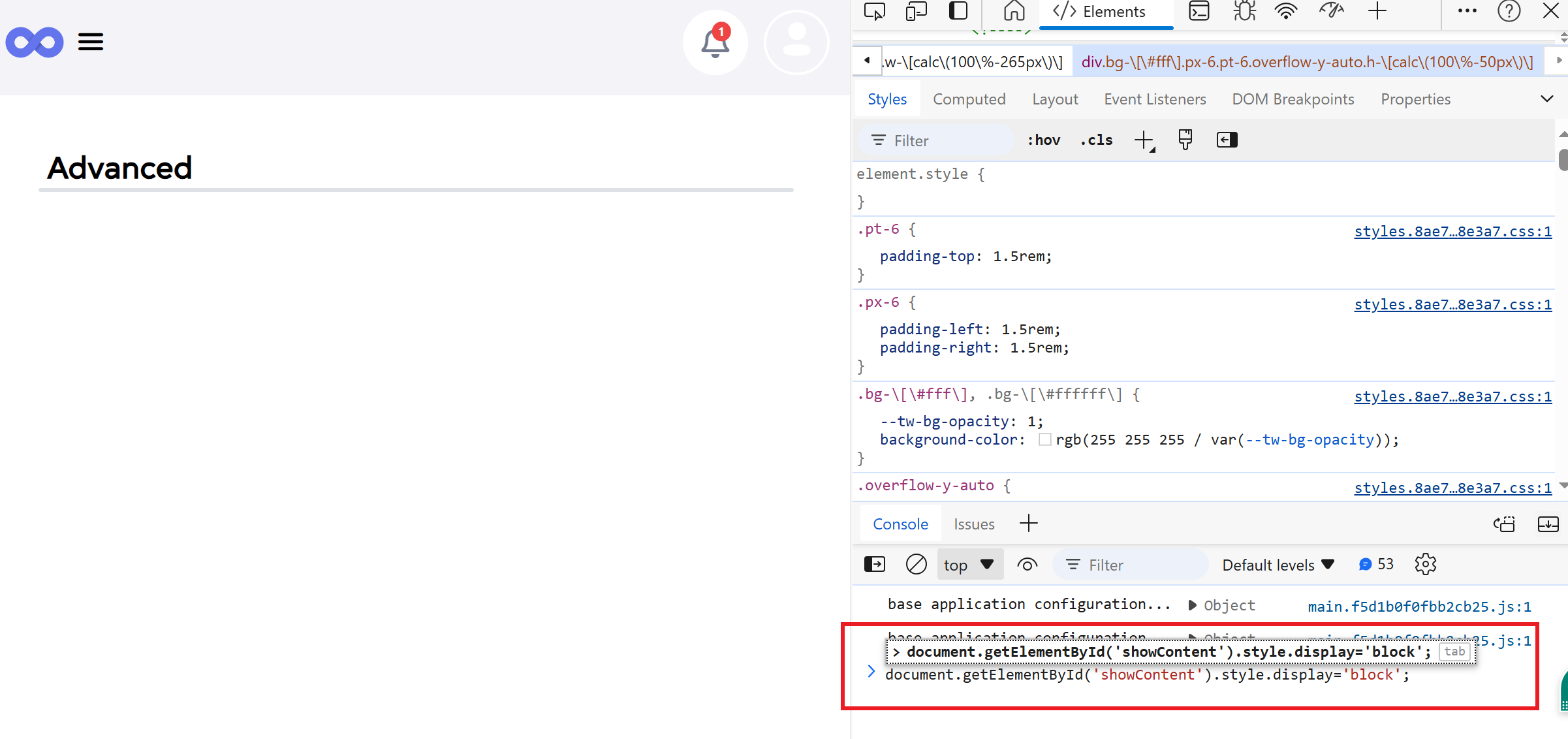This screenshot has width=1568, height=739.
Task: Open styles.css link for .pt-6 rule
Action: click(x=1452, y=232)
